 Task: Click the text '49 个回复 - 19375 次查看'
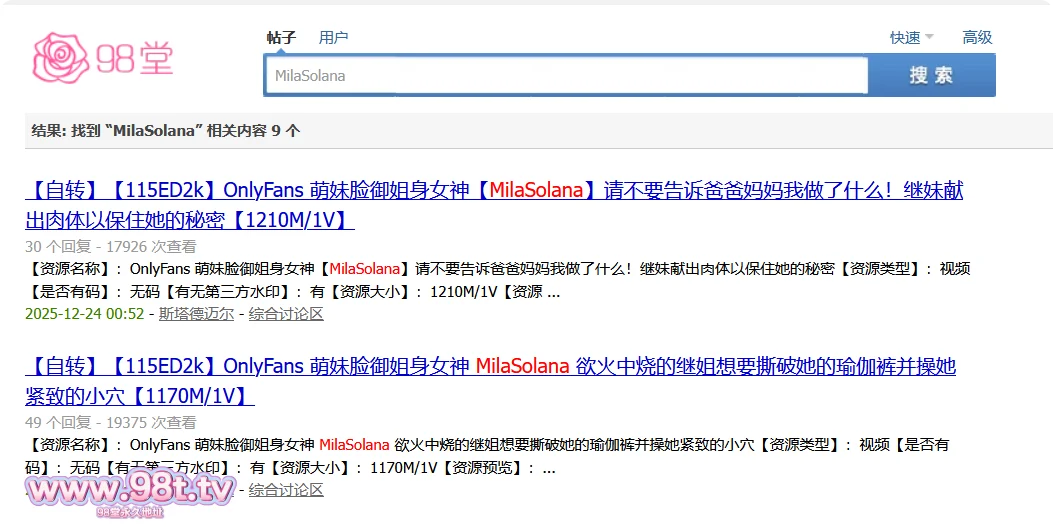(x=111, y=422)
